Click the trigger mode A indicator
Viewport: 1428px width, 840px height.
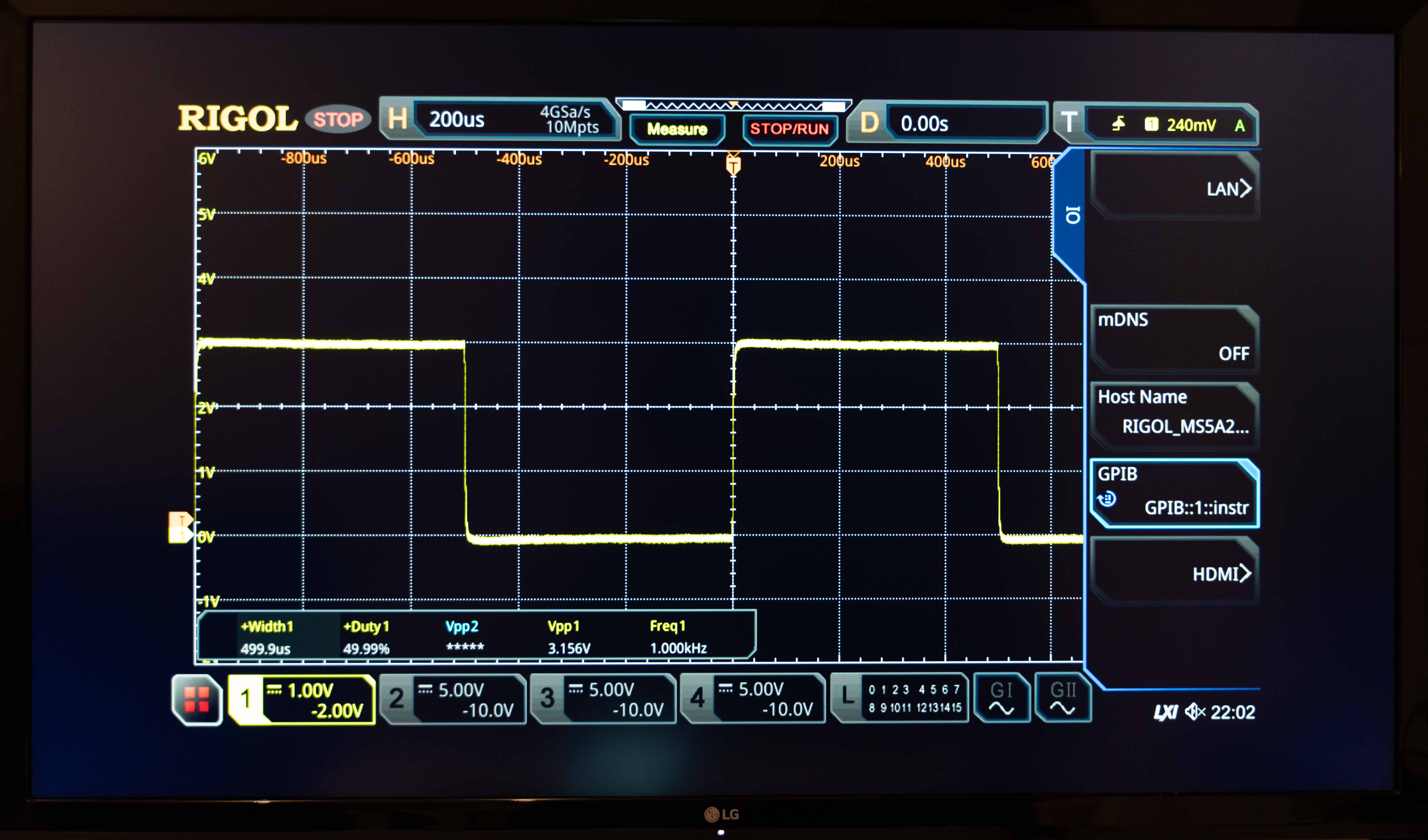click(1240, 125)
